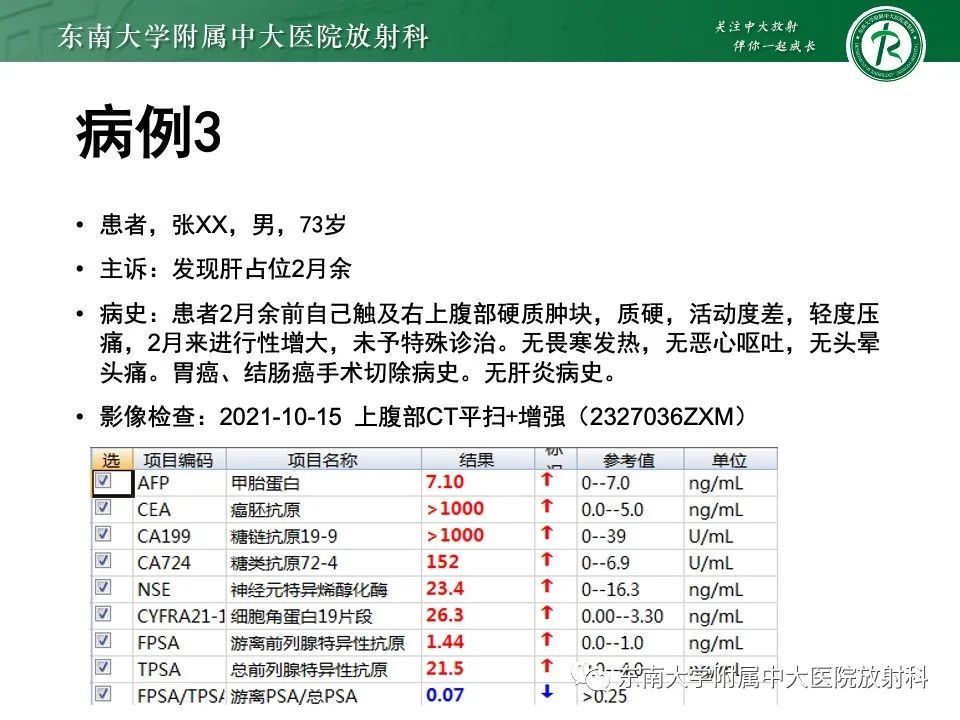This screenshot has width=960, height=720.
Task: Click the blue down arrow in FPSA/TPSA row
Action: [547, 692]
